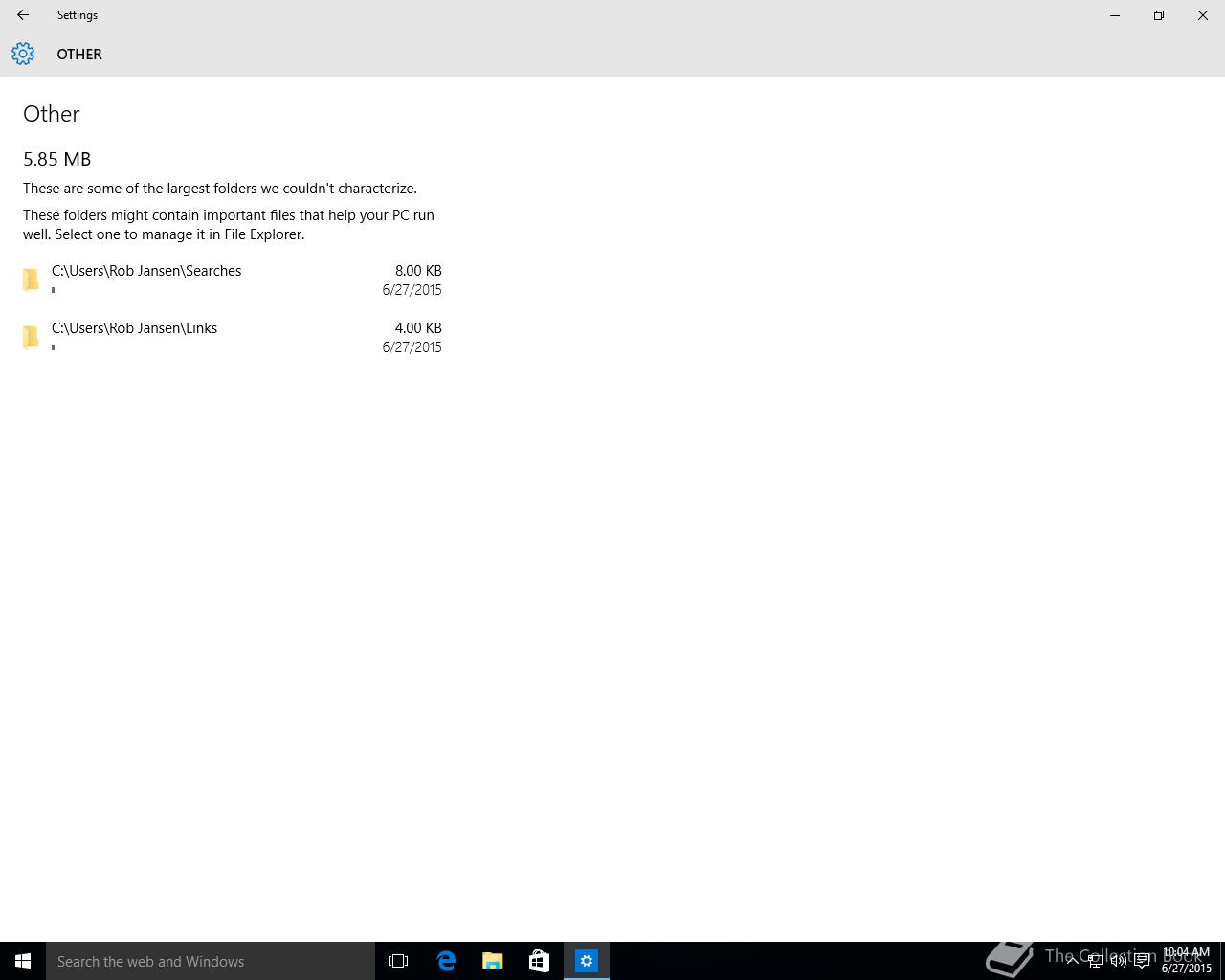The image size is (1225, 980).
Task: Open the network tray icon
Action: (x=1095, y=961)
